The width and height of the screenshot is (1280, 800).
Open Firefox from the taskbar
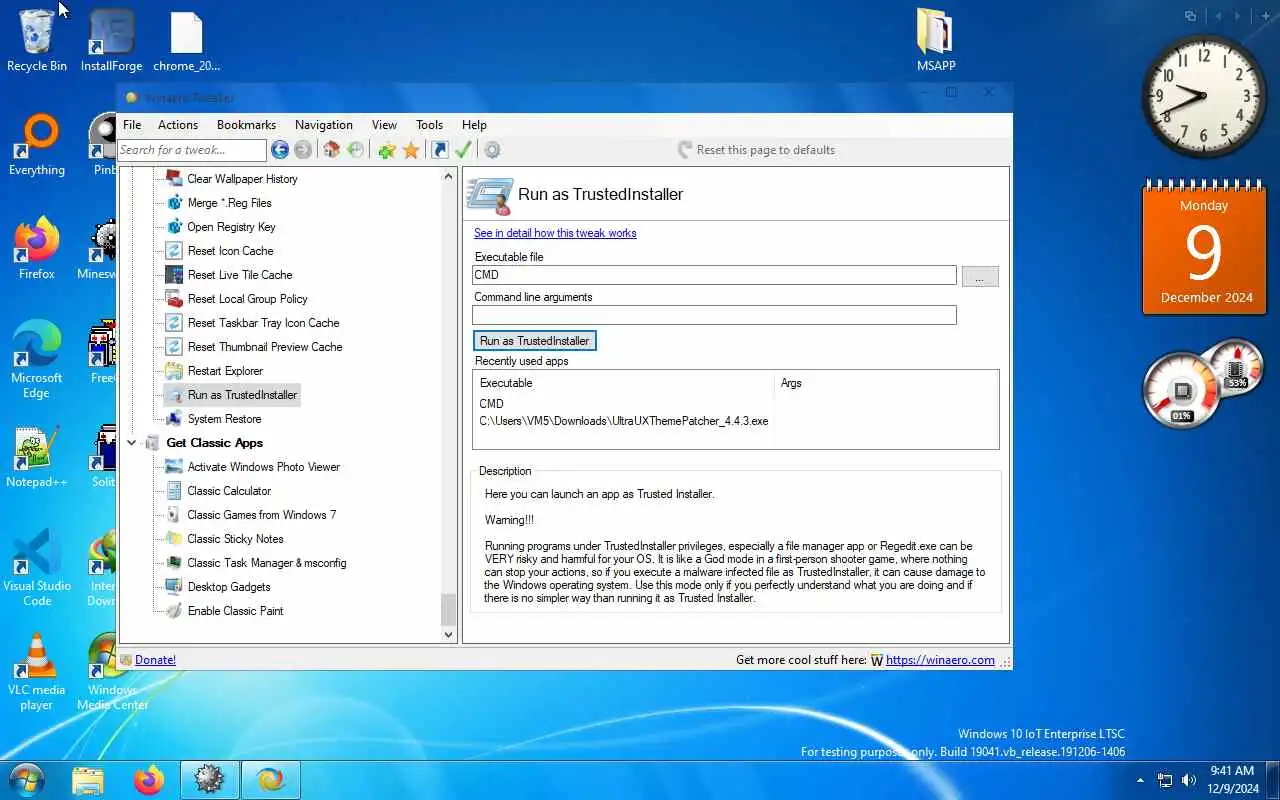149,780
